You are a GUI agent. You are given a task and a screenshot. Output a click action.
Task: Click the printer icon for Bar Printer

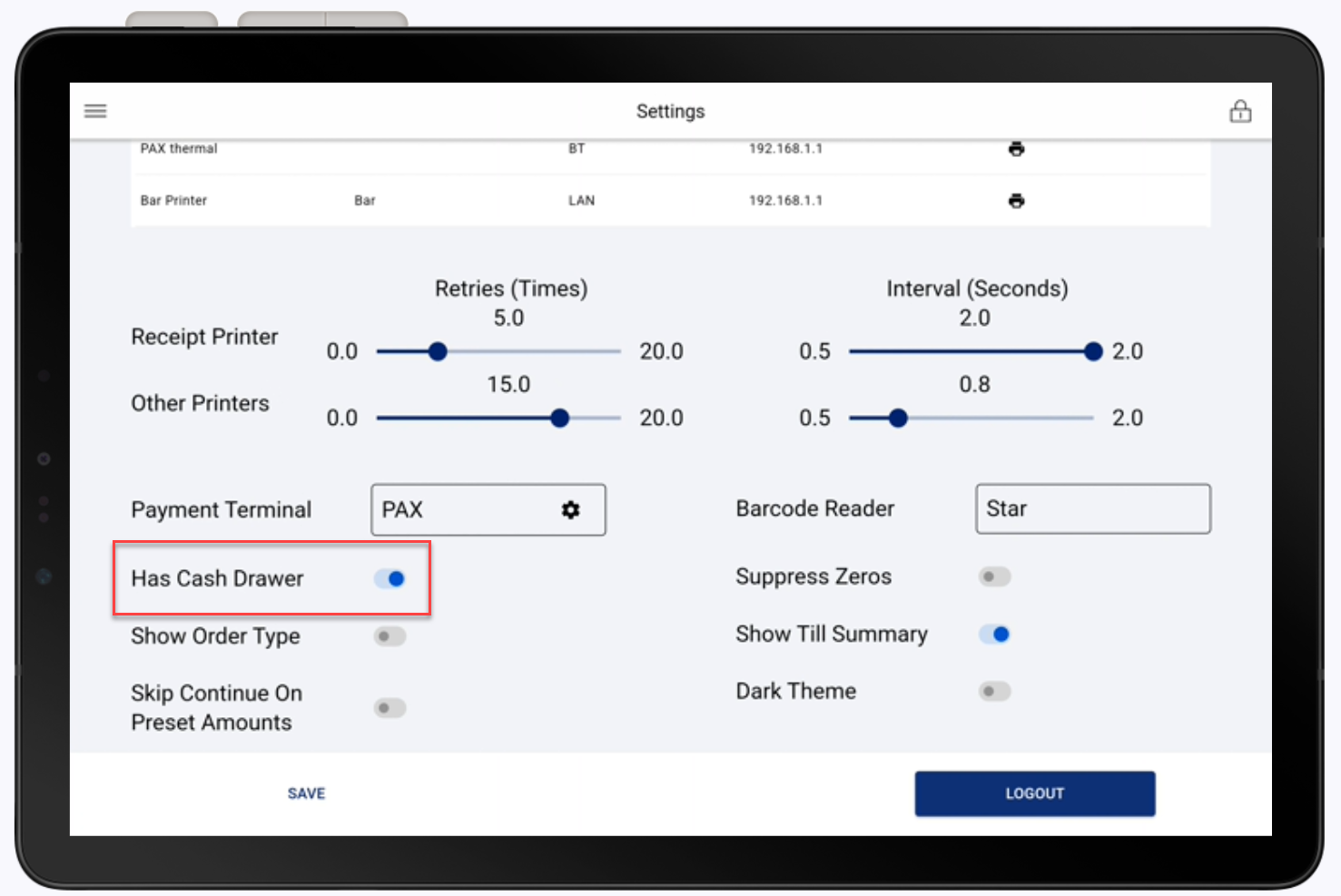pos(1016,200)
